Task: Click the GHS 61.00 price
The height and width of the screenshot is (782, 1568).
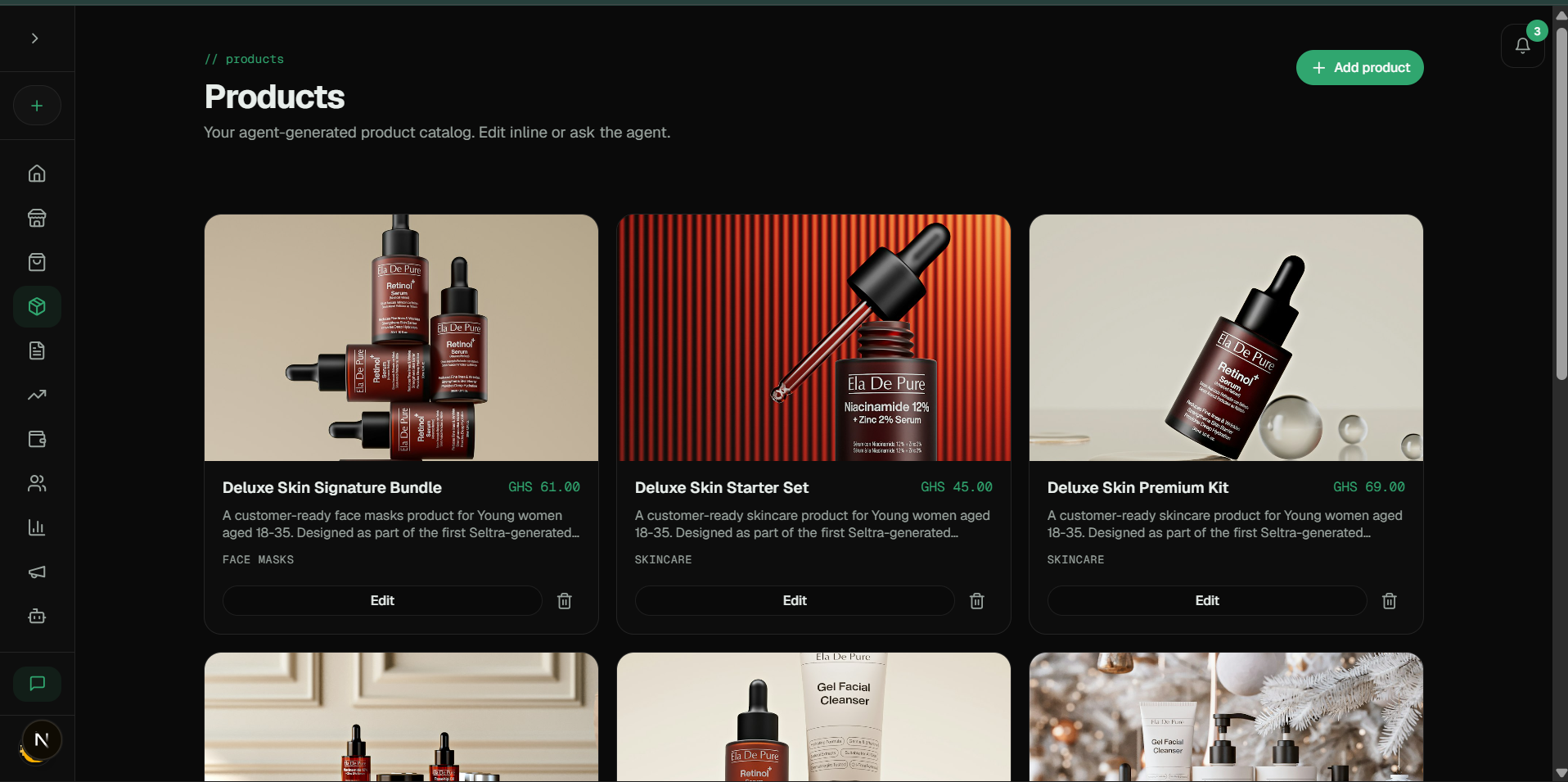Action: coord(544,487)
